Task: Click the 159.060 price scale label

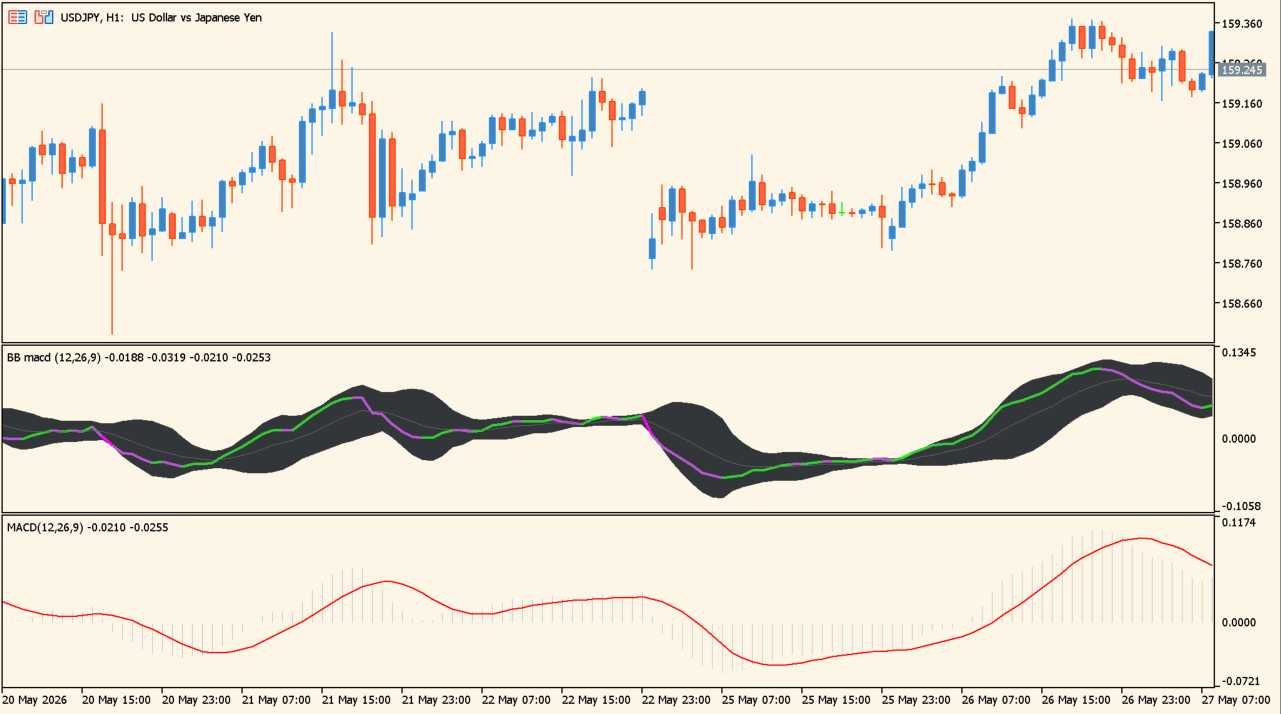Action: 1242,144
